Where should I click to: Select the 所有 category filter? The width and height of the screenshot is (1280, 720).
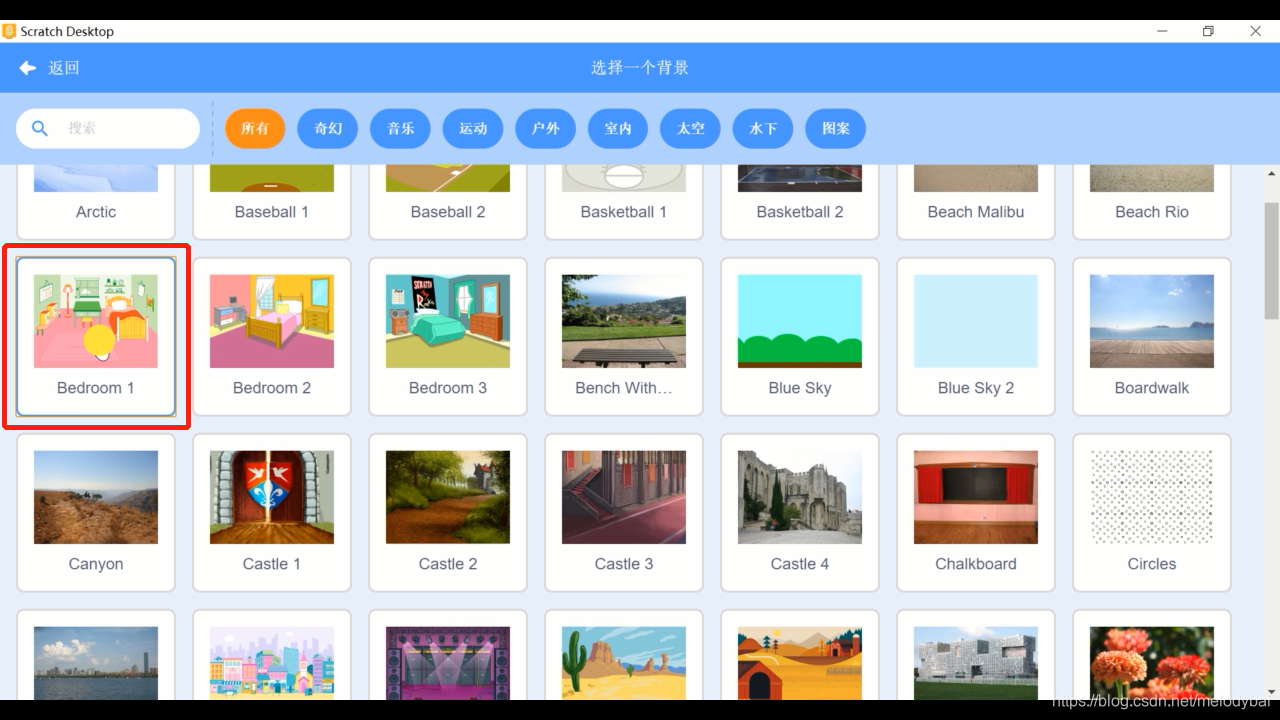point(255,128)
